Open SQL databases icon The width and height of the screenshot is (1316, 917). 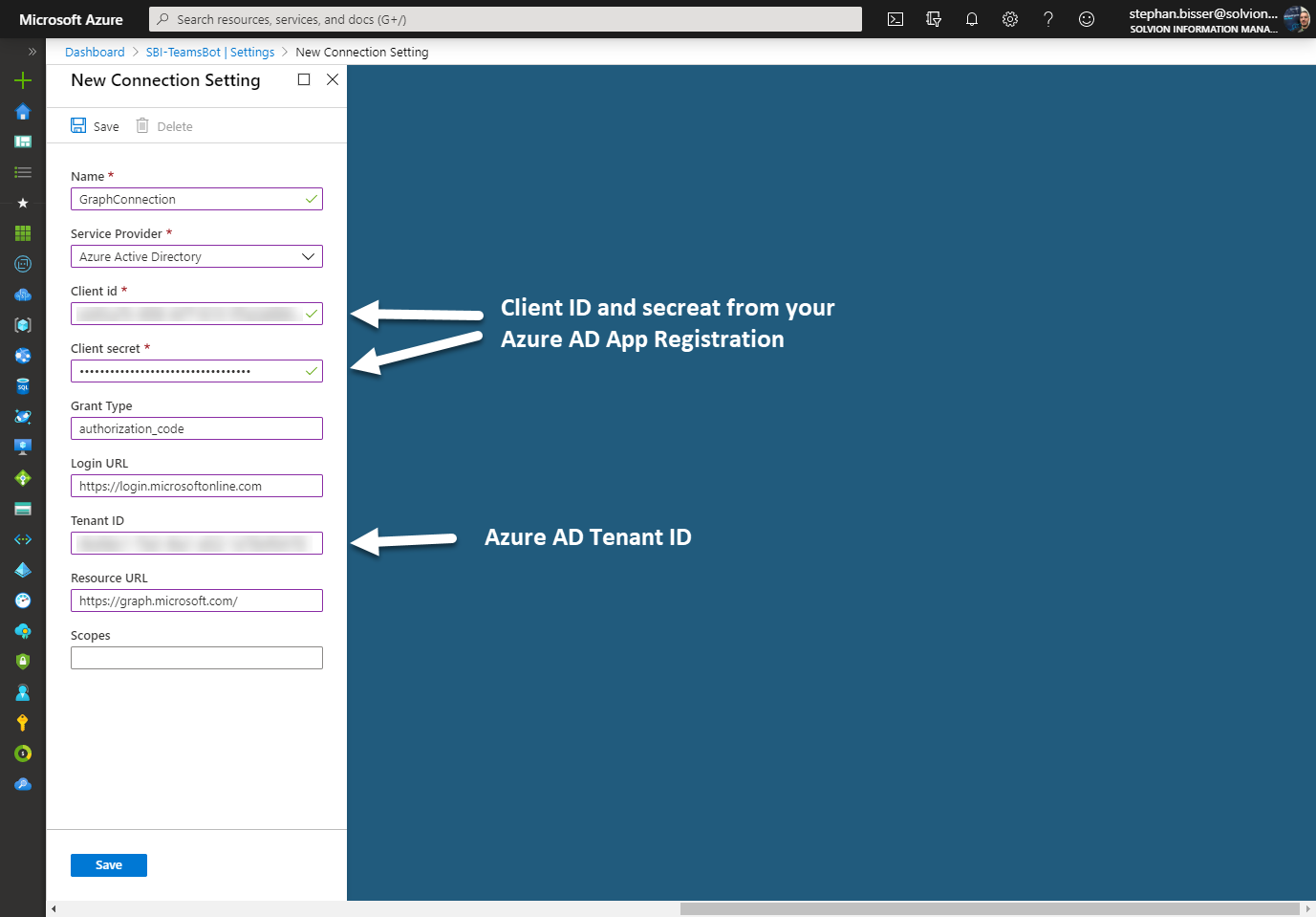23,386
